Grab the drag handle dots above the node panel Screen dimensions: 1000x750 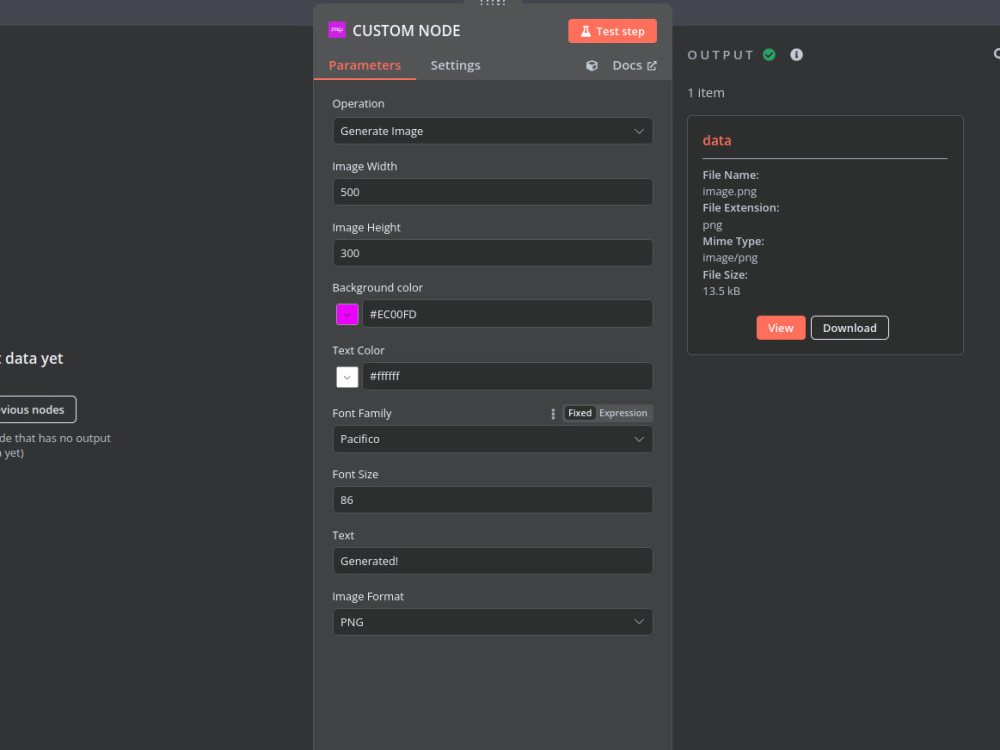tap(492, 4)
